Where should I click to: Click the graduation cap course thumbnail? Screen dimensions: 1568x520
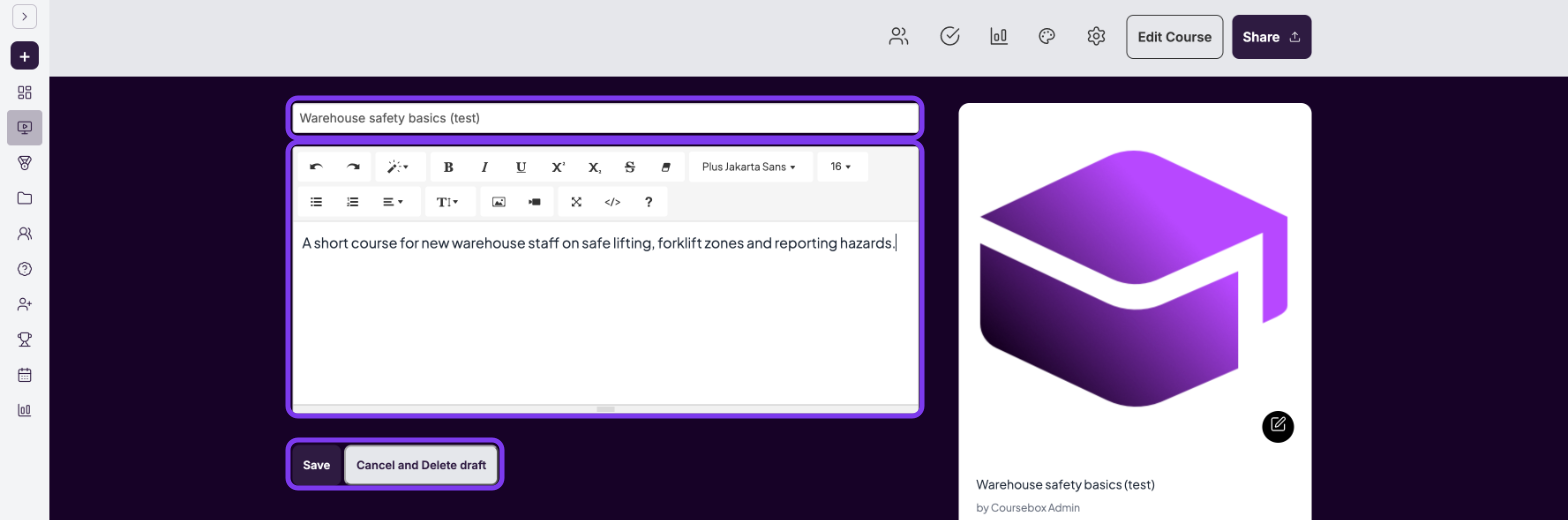[1134, 278]
